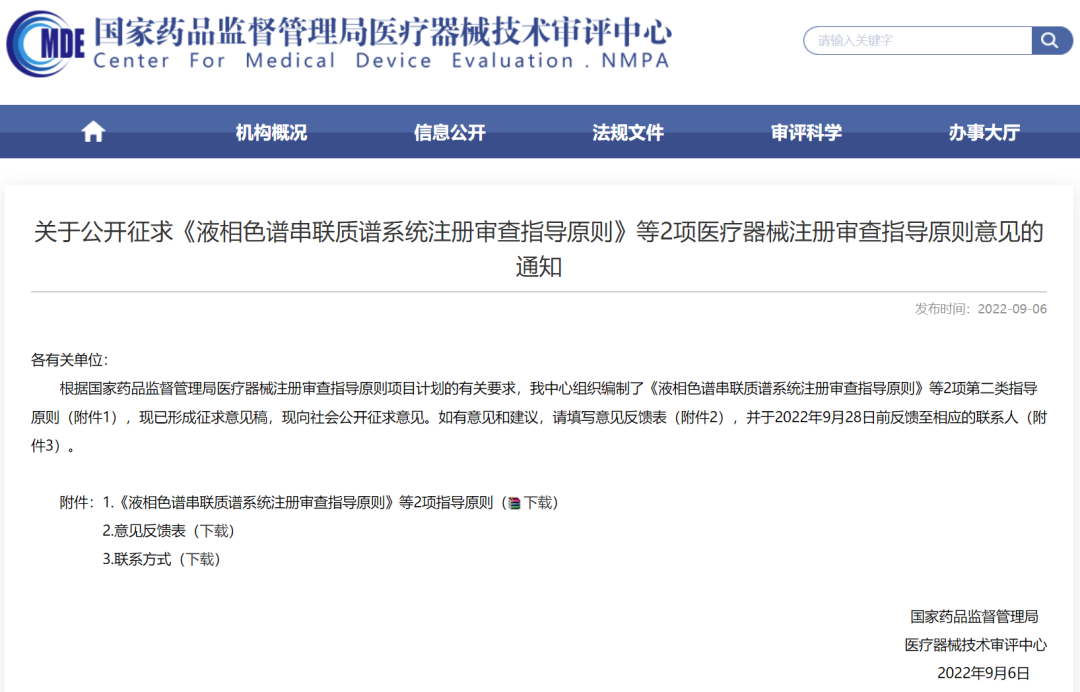The image size is (1080, 692).
Task: Click the CMDE logo emblem
Action: pos(46,44)
